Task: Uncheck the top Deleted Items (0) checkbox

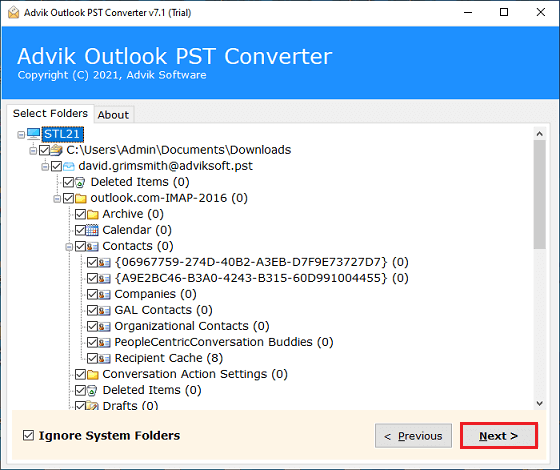Action: pyautogui.click(x=68, y=182)
